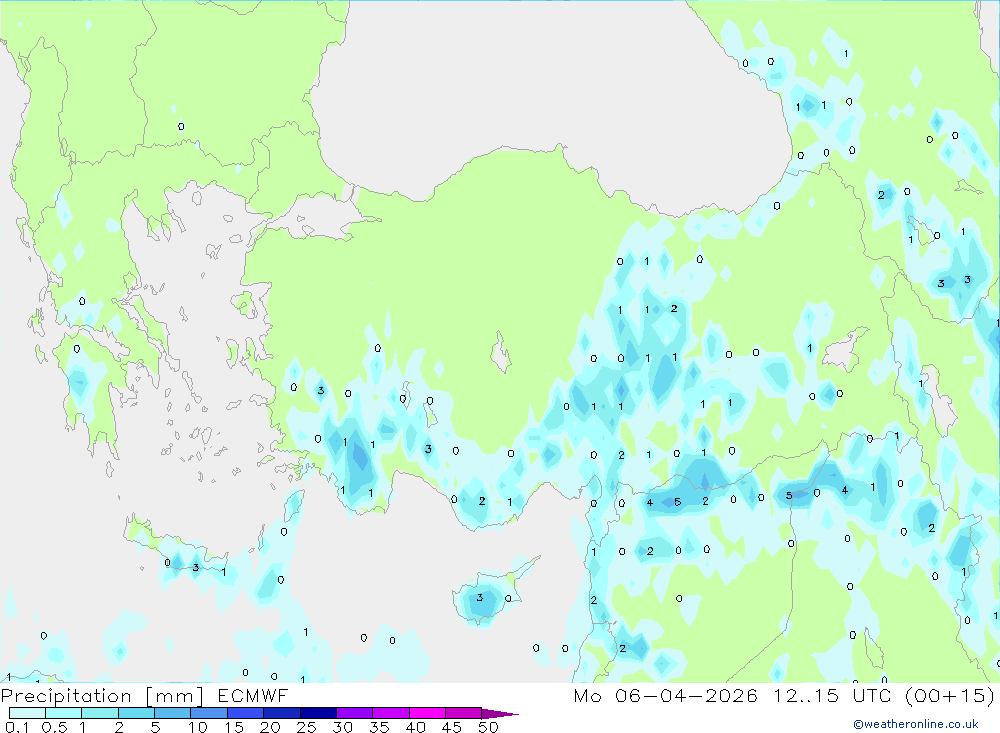The width and height of the screenshot is (1000, 733).
Task: Click the '(00+15)' forecast offset text
Action: (950, 695)
